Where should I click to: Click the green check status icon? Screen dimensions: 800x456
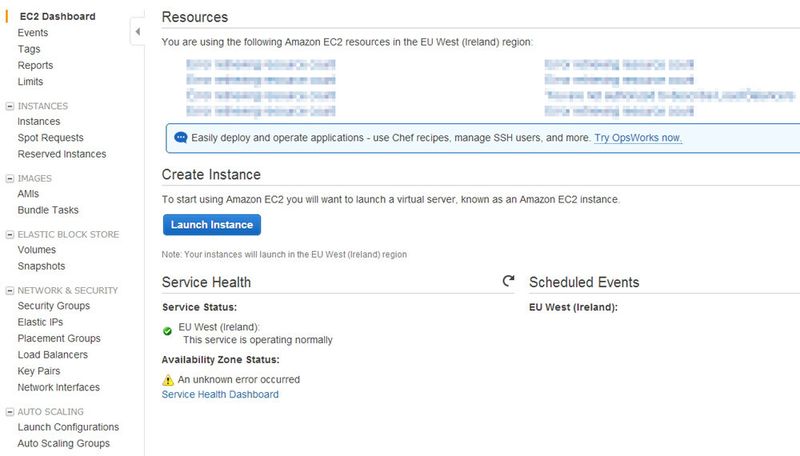point(167,331)
